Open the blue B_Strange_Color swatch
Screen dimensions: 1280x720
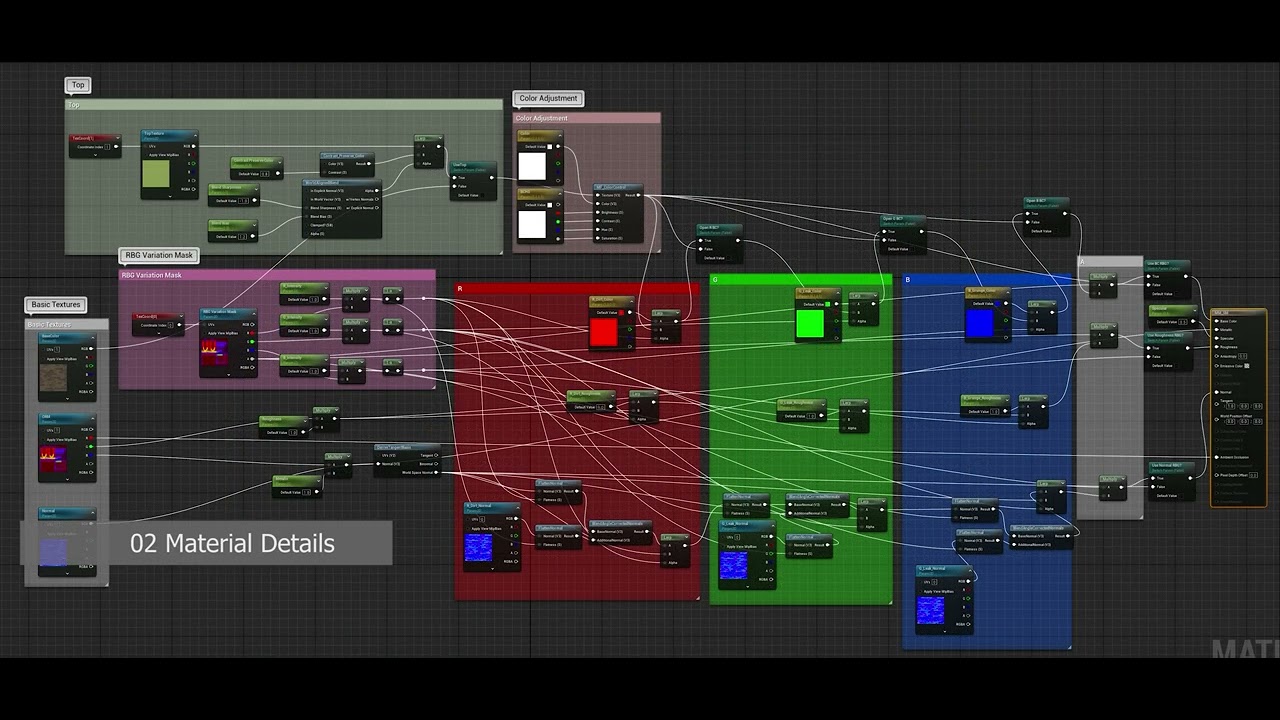(x=981, y=323)
